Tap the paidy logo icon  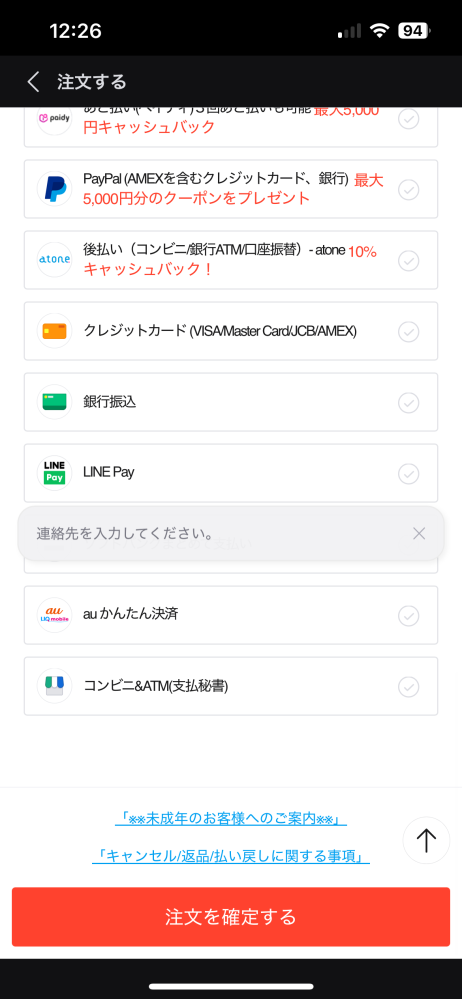point(55,118)
